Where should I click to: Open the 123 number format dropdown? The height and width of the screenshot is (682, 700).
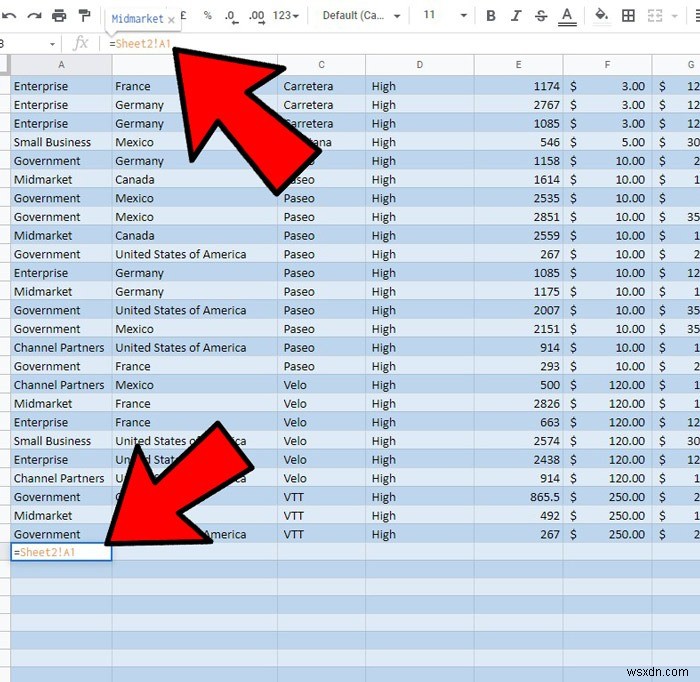point(286,16)
